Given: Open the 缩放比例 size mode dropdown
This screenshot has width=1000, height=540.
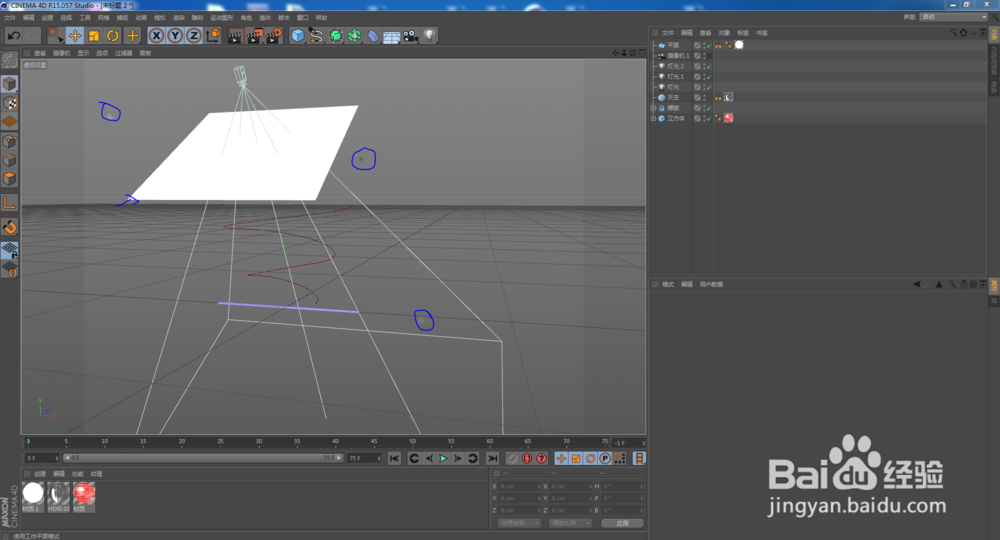Looking at the screenshot, I should point(570,523).
